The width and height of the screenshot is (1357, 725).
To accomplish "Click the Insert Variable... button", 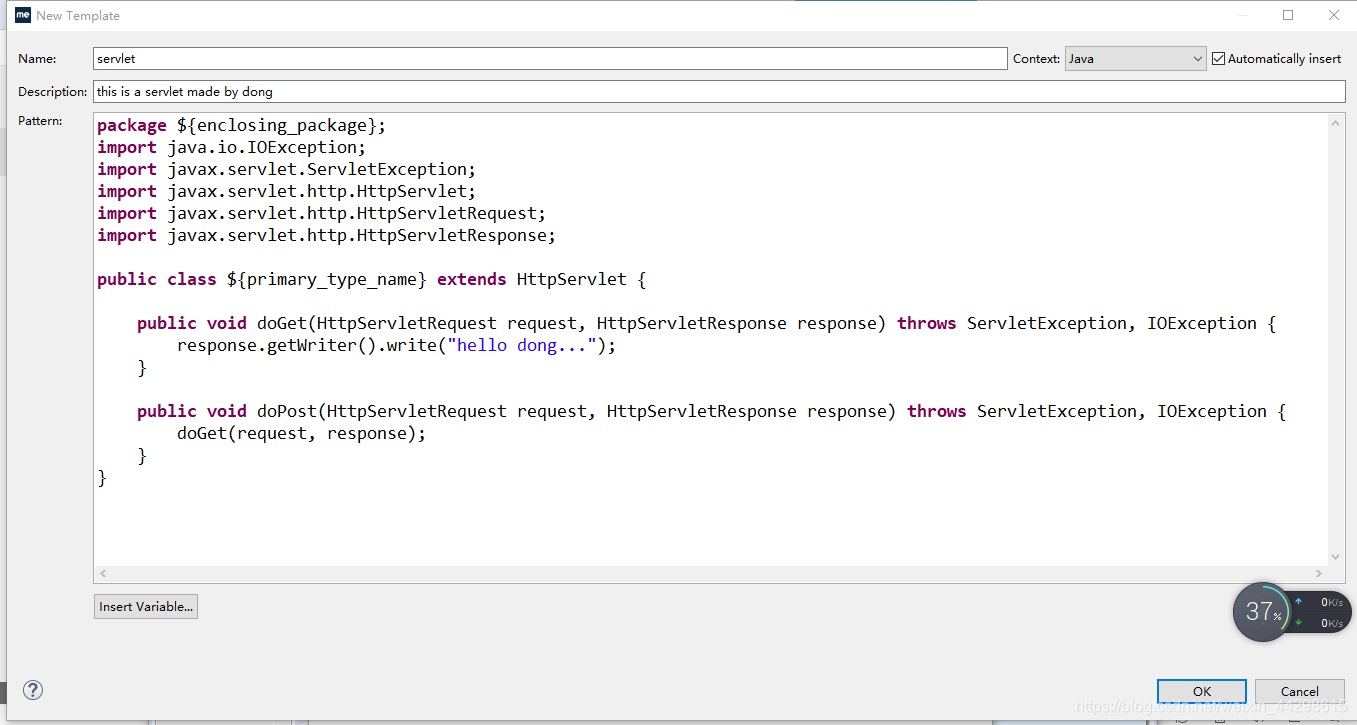I will pos(146,606).
